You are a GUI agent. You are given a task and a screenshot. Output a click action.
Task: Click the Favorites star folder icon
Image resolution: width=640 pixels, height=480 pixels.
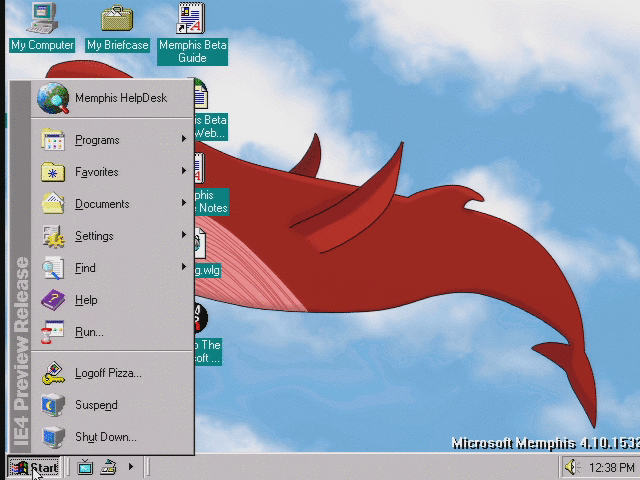53,172
